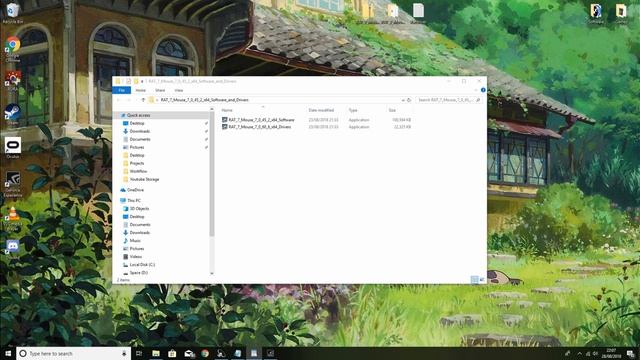Expand the ribbon with the chevron
This screenshot has height=360, width=640.
(x=476, y=90)
